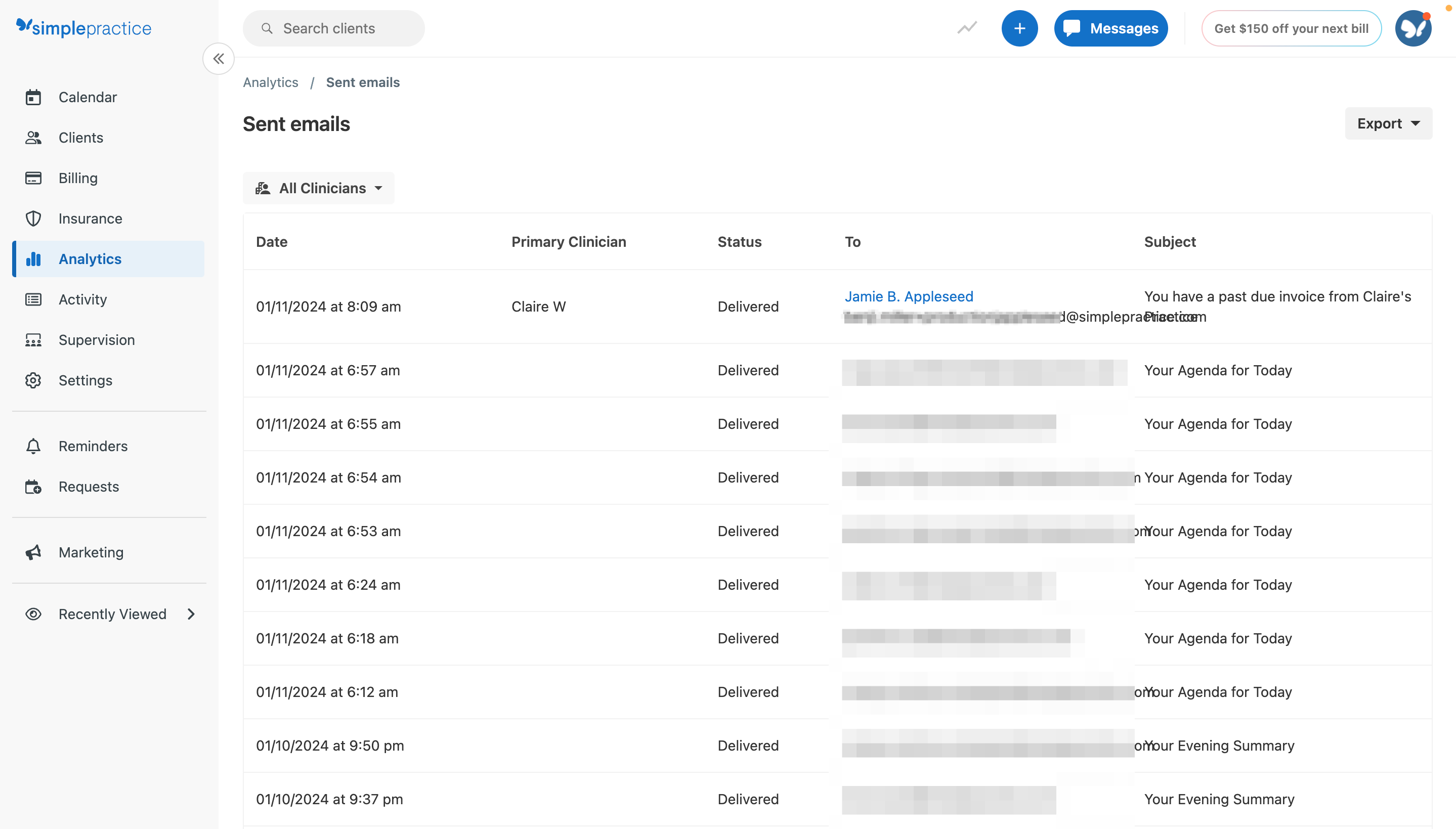Go to Billing in the sidebar

(x=108, y=178)
